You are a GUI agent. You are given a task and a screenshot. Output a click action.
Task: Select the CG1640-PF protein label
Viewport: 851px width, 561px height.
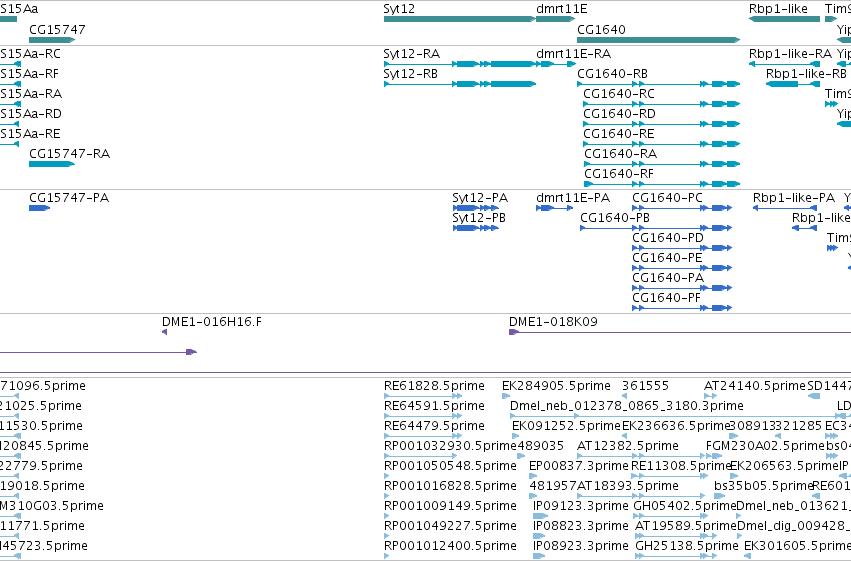pos(667,298)
